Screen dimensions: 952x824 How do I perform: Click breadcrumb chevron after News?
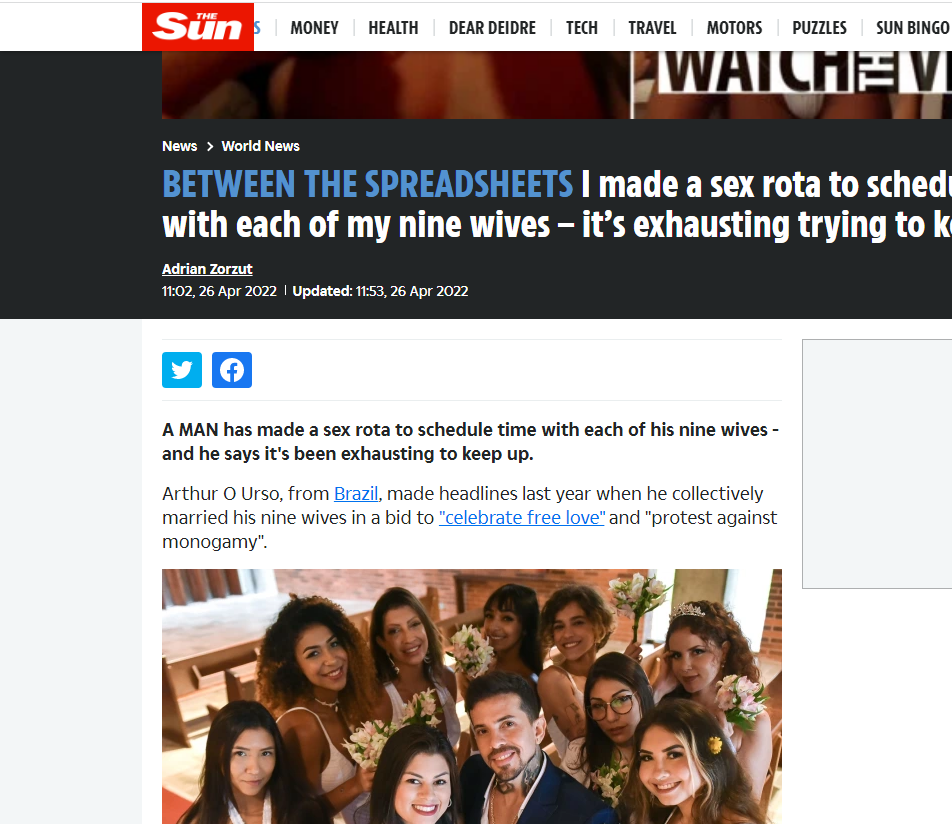point(210,146)
